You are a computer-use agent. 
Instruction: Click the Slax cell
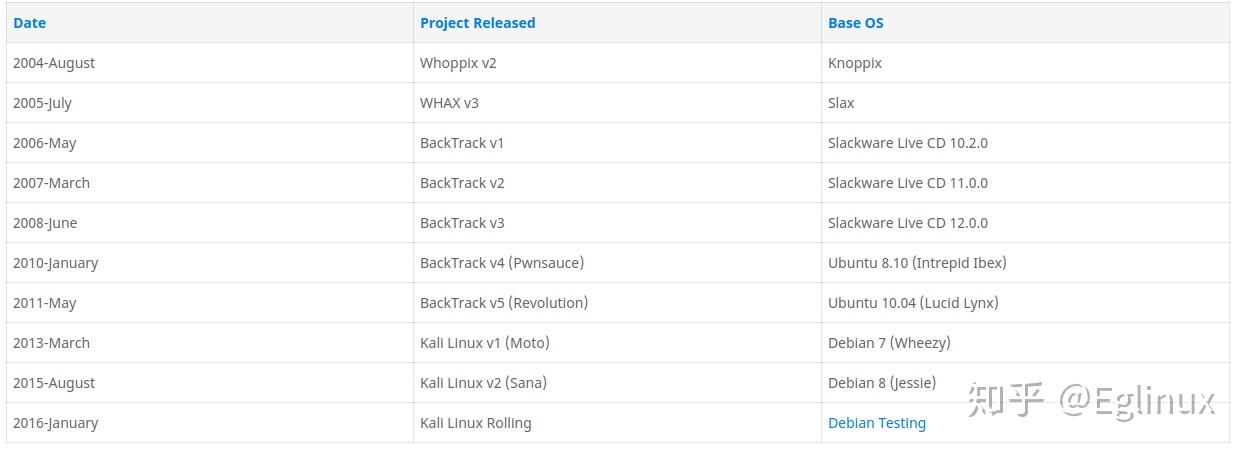click(x=841, y=103)
